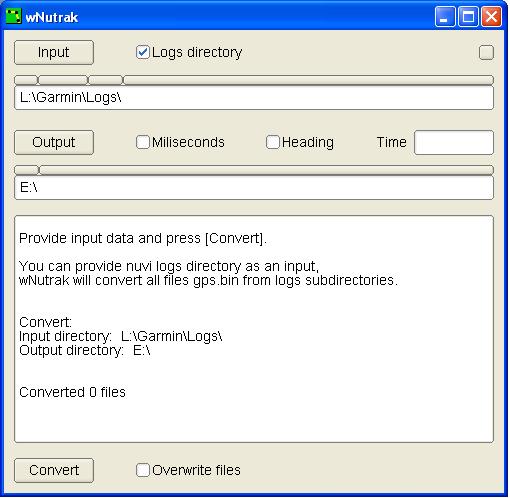Click the 'Converted 0 files' log line
This screenshot has height=498, width=510.
(72, 392)
